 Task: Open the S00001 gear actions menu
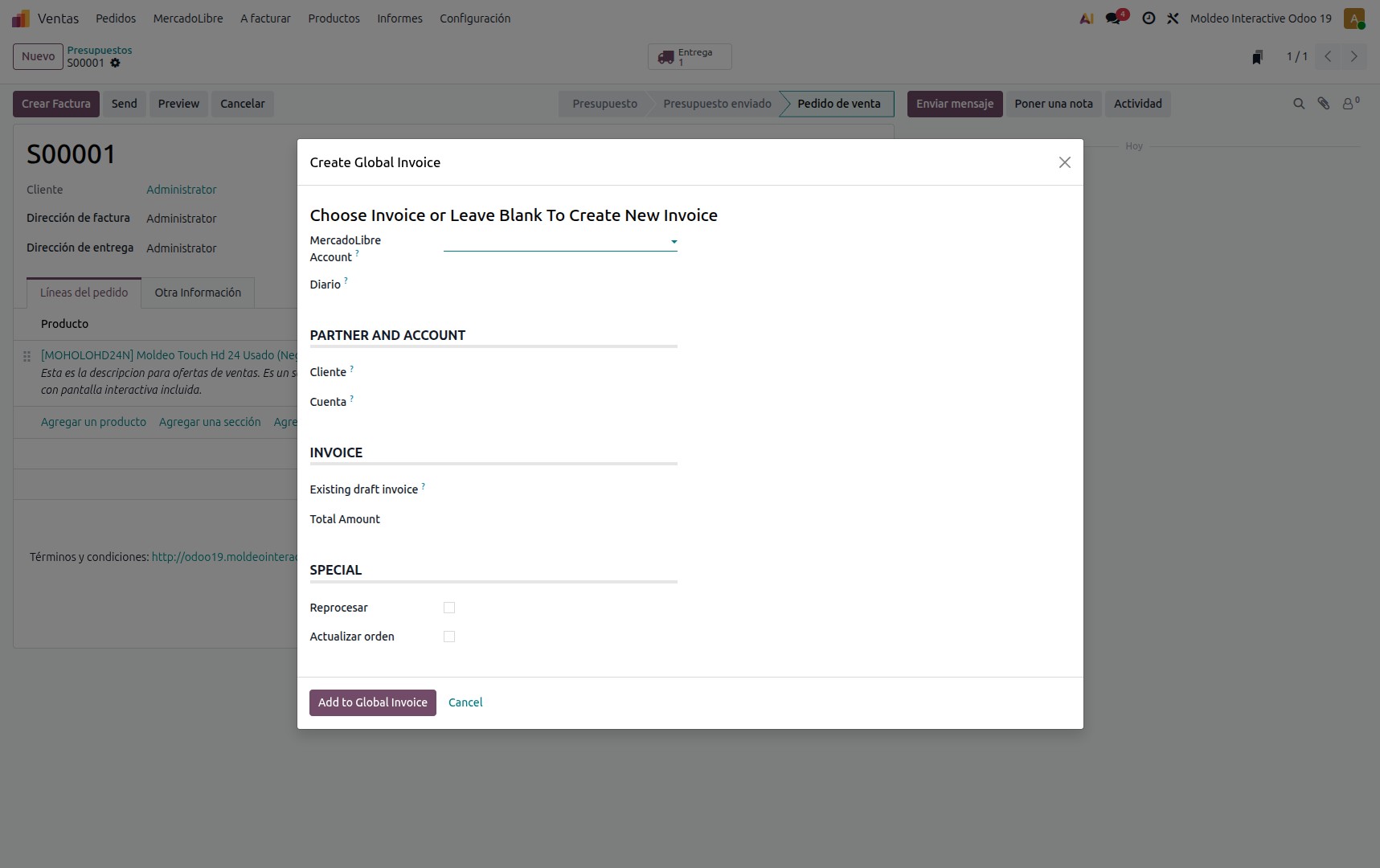[x=115, y=63]
